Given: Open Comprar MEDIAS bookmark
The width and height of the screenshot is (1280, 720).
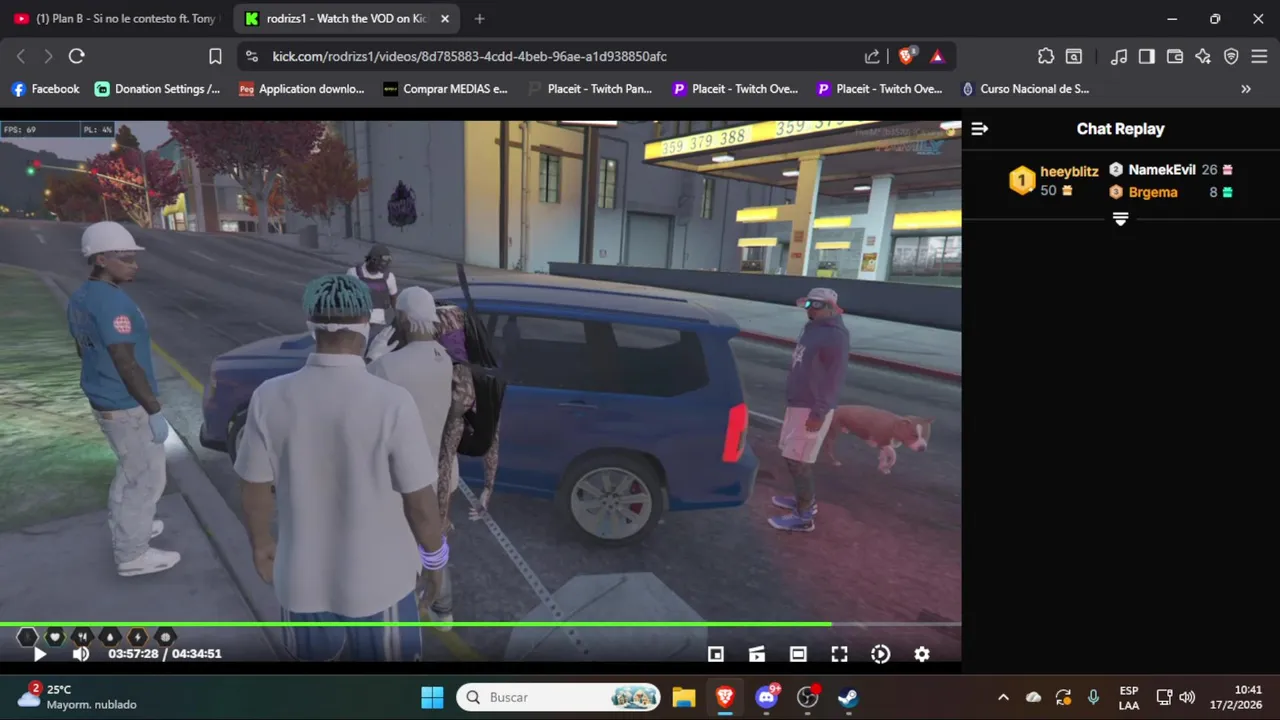Looking at the screenshot, I should click(x=446, y=89).
